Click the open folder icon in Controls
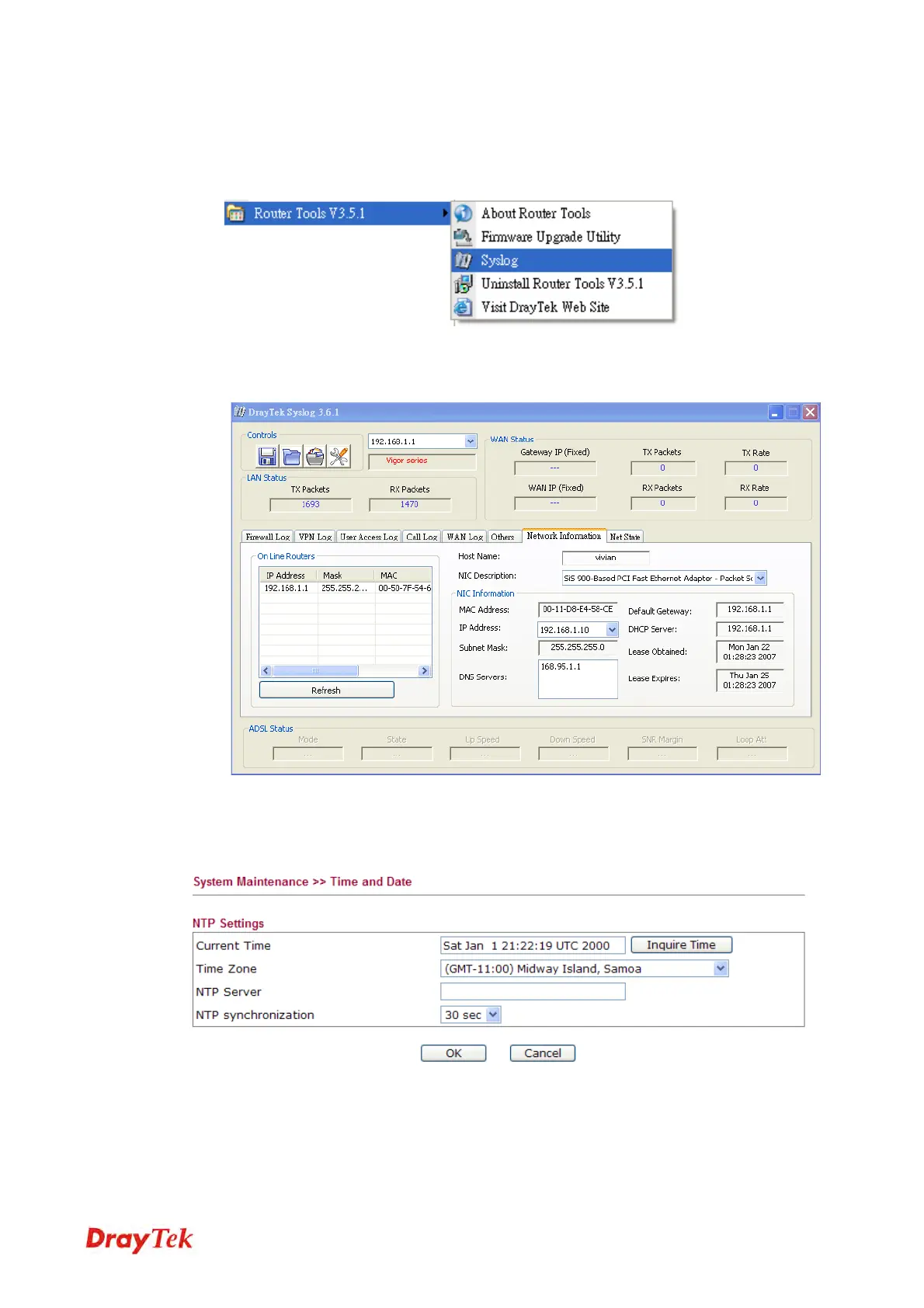The height and width of the screenshot is (1308, 924). [291, 457]
